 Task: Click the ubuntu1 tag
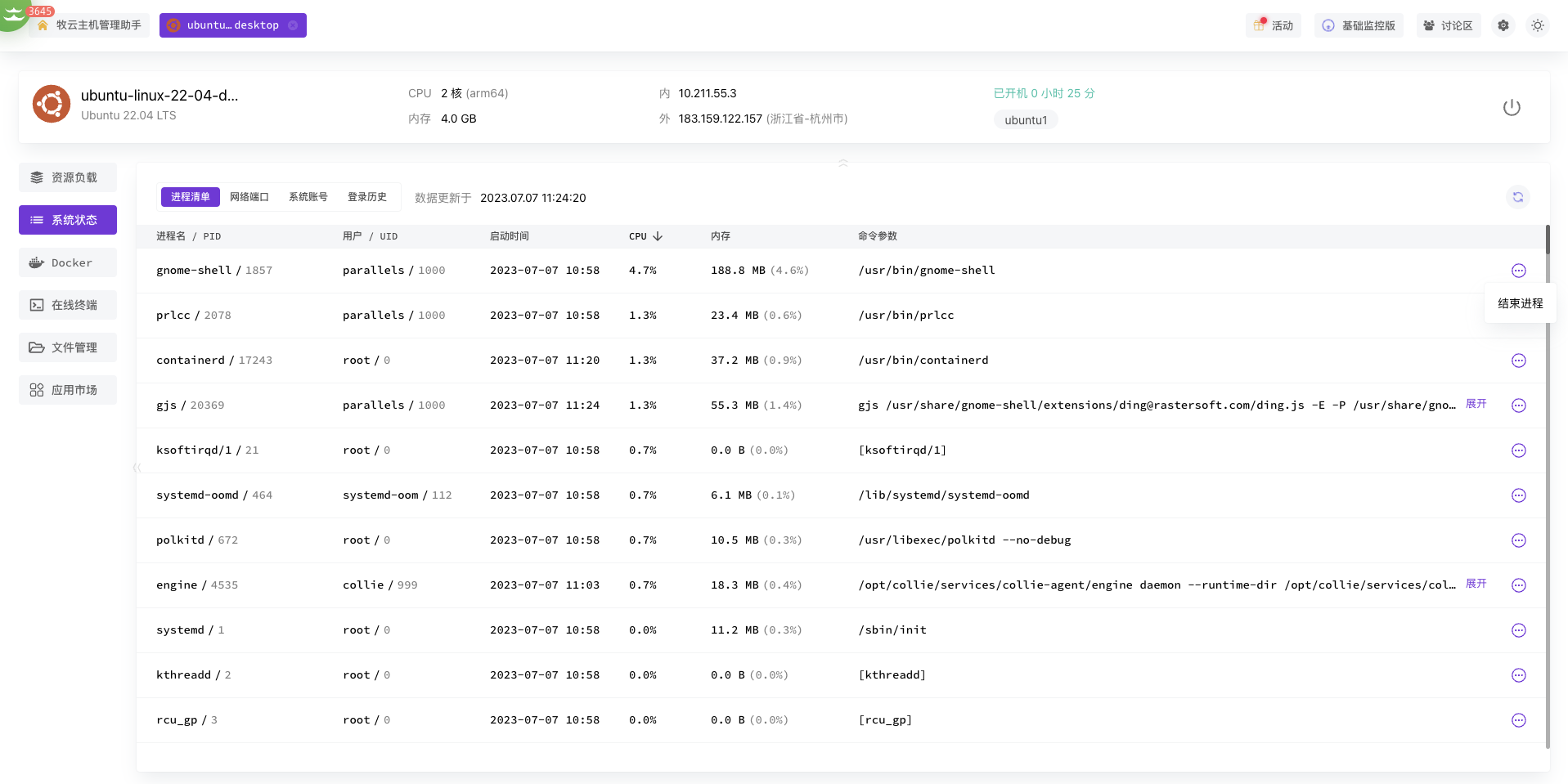pos(1026,120)
